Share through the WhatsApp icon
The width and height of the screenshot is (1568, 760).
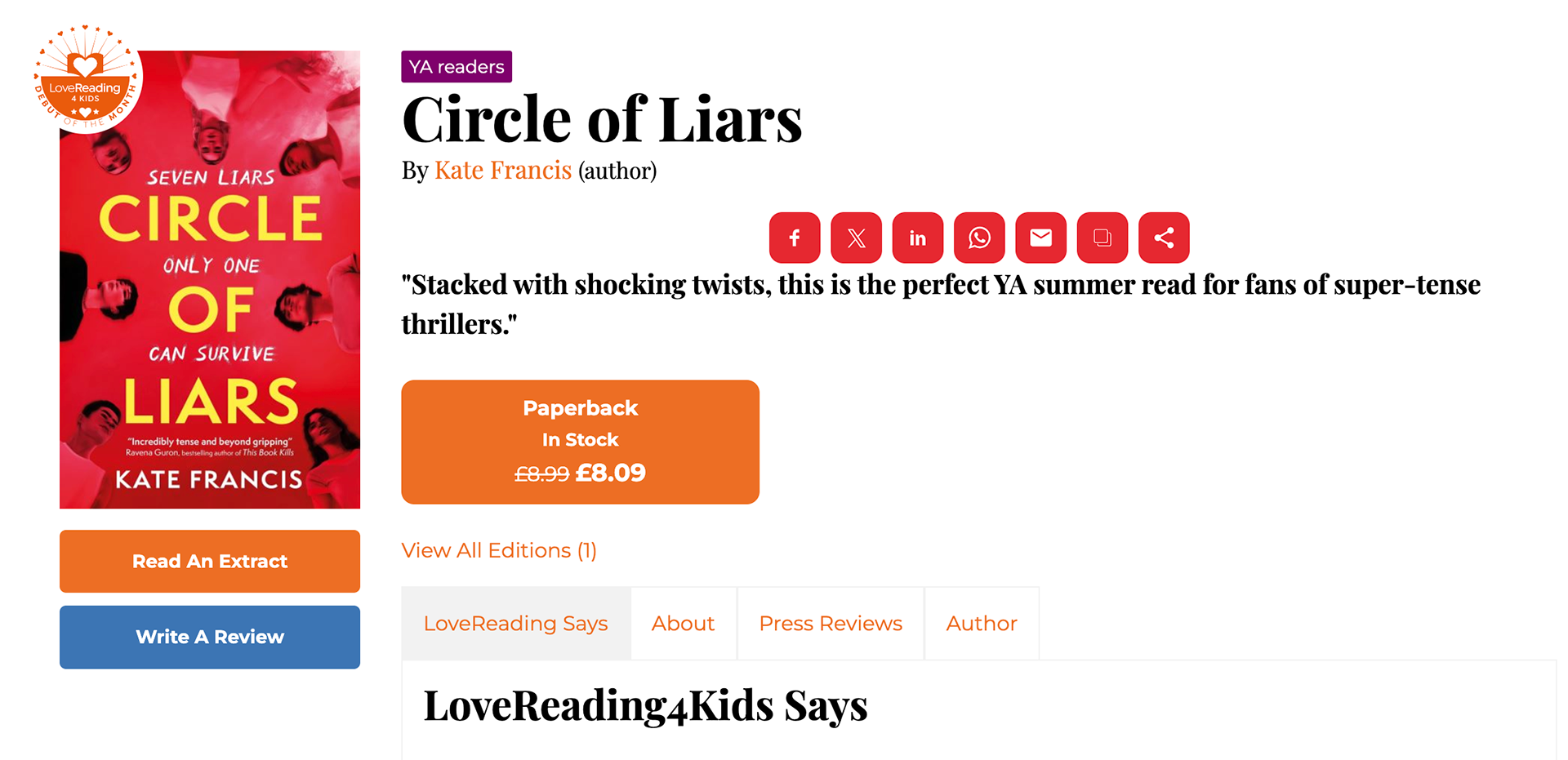pos(979,238)
